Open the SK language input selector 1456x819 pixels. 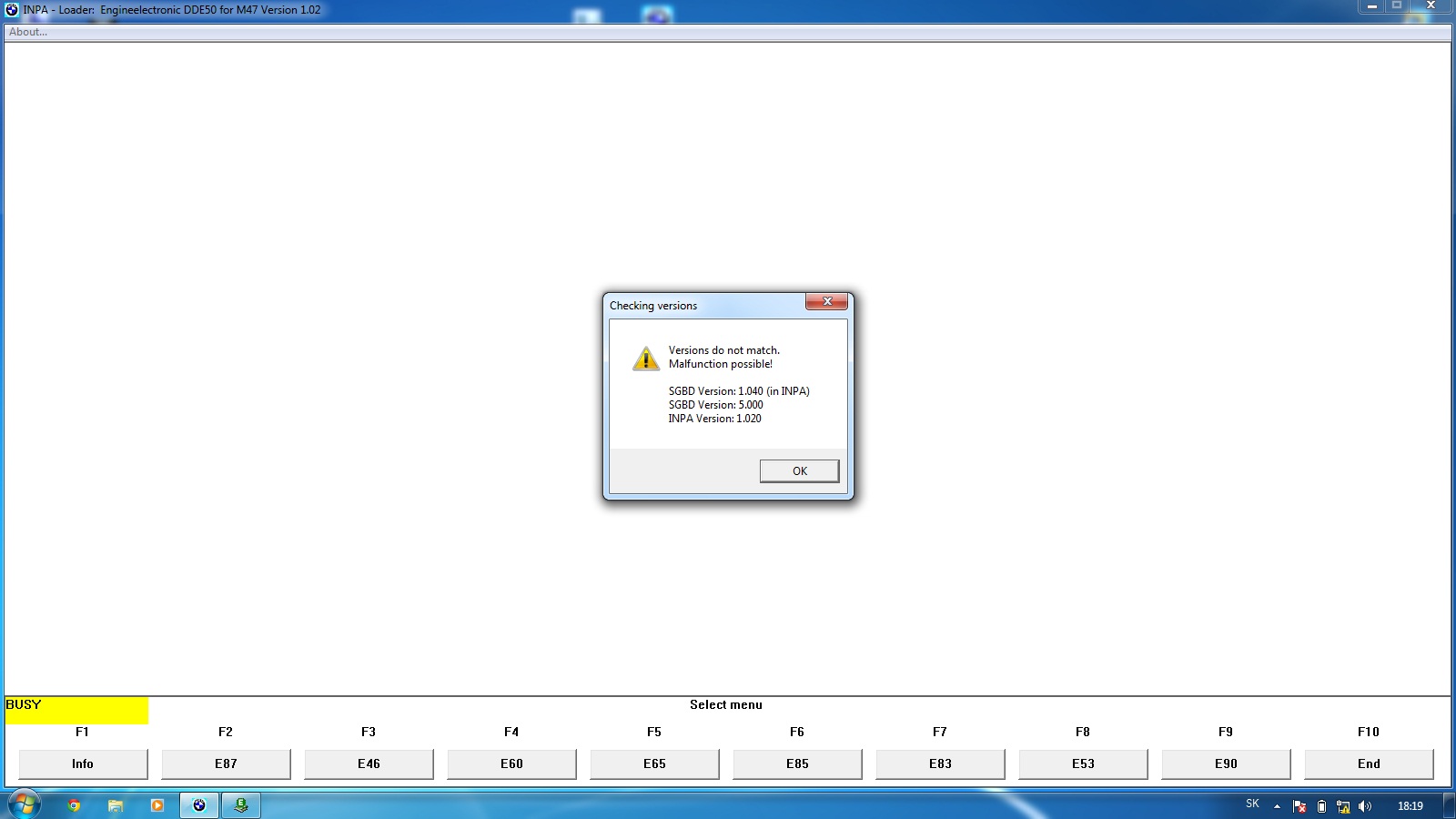click(x=1252, y=804)
